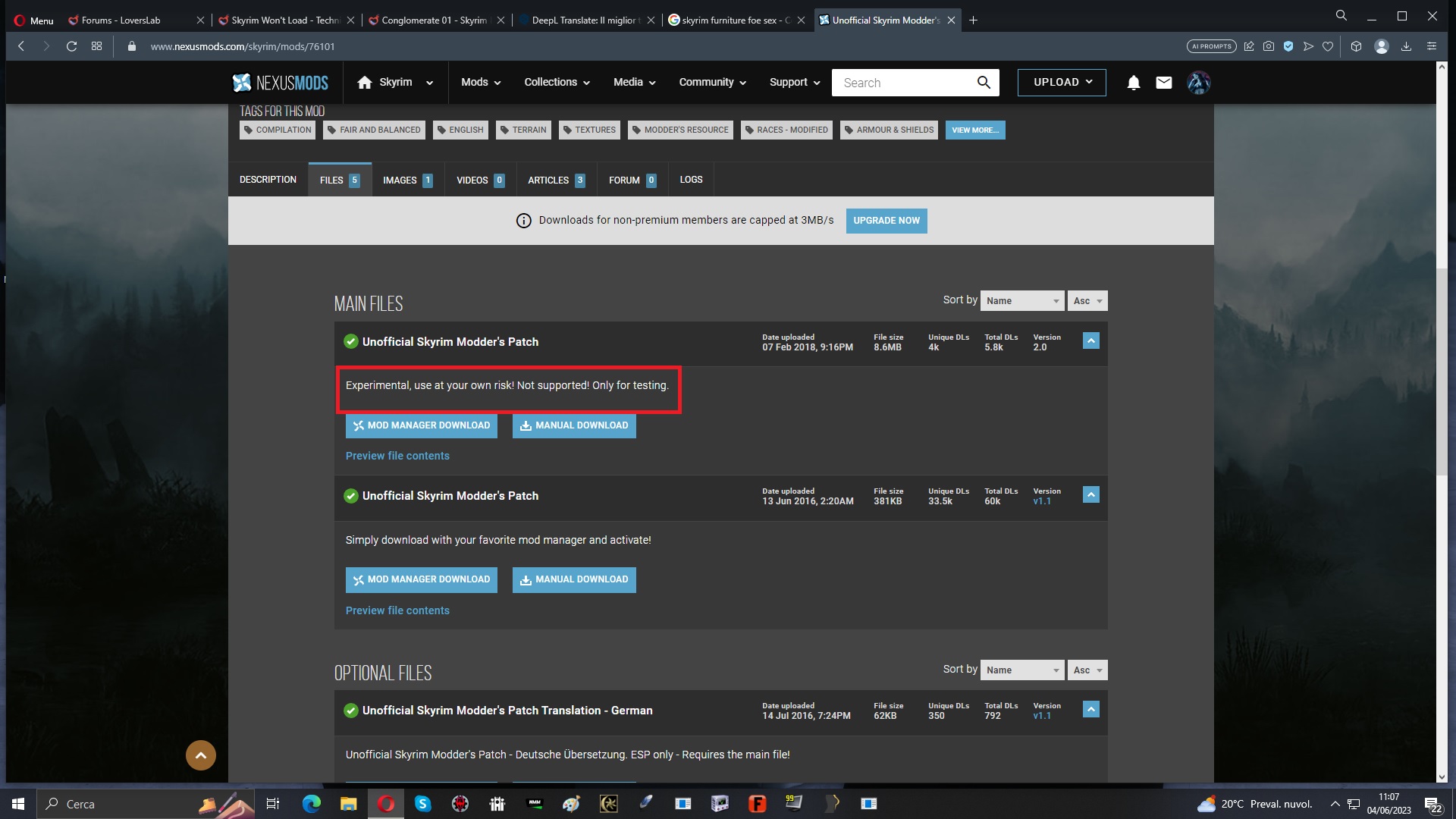Open the Opera Menu button
Viewport: 1456px width, 819px height.
(x=34, y=20)
